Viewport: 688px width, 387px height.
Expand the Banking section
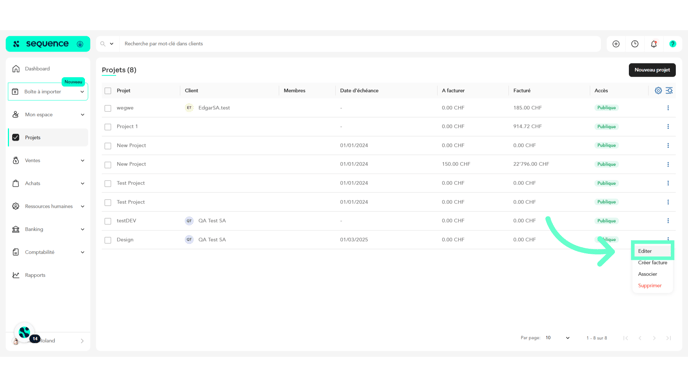click(x=82, y=229)
